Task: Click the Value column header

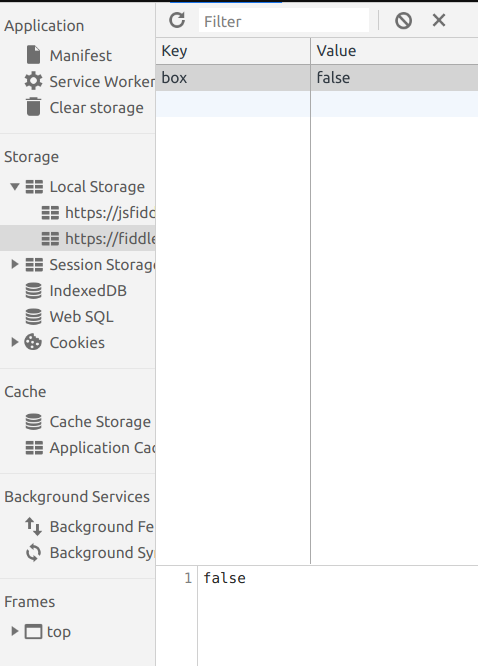Action: [x=394, y=51]
